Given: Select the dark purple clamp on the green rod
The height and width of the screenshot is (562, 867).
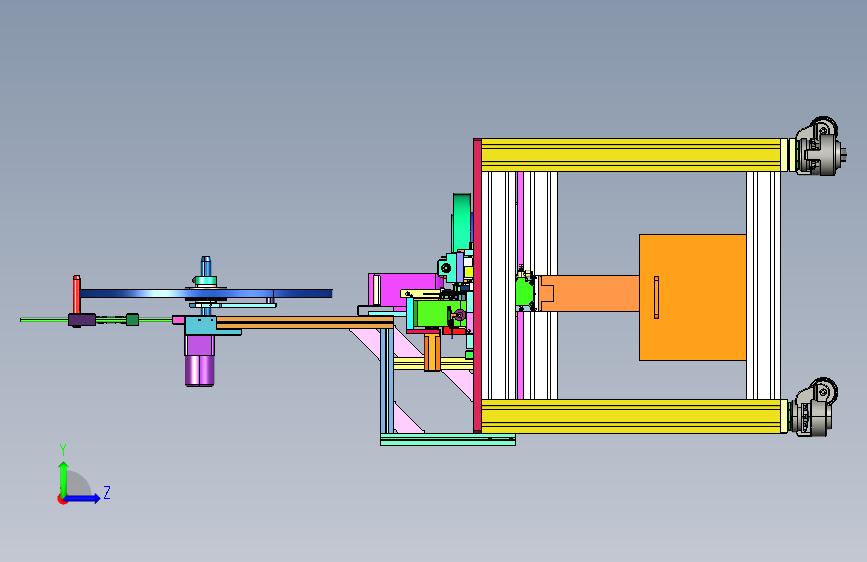Looking at the screenshot, I should [x=82, y=320].
